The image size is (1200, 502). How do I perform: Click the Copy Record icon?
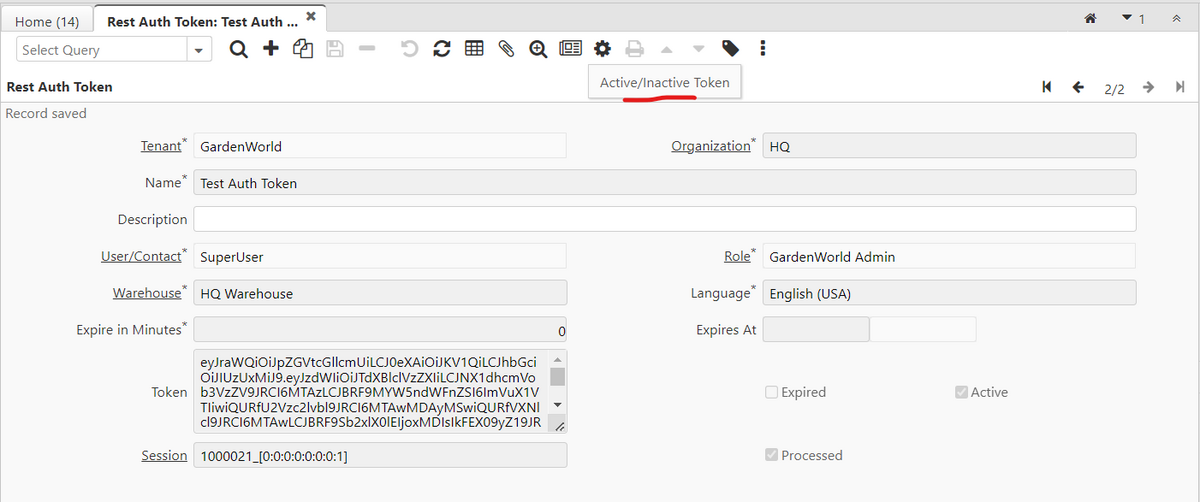point(302,49)
